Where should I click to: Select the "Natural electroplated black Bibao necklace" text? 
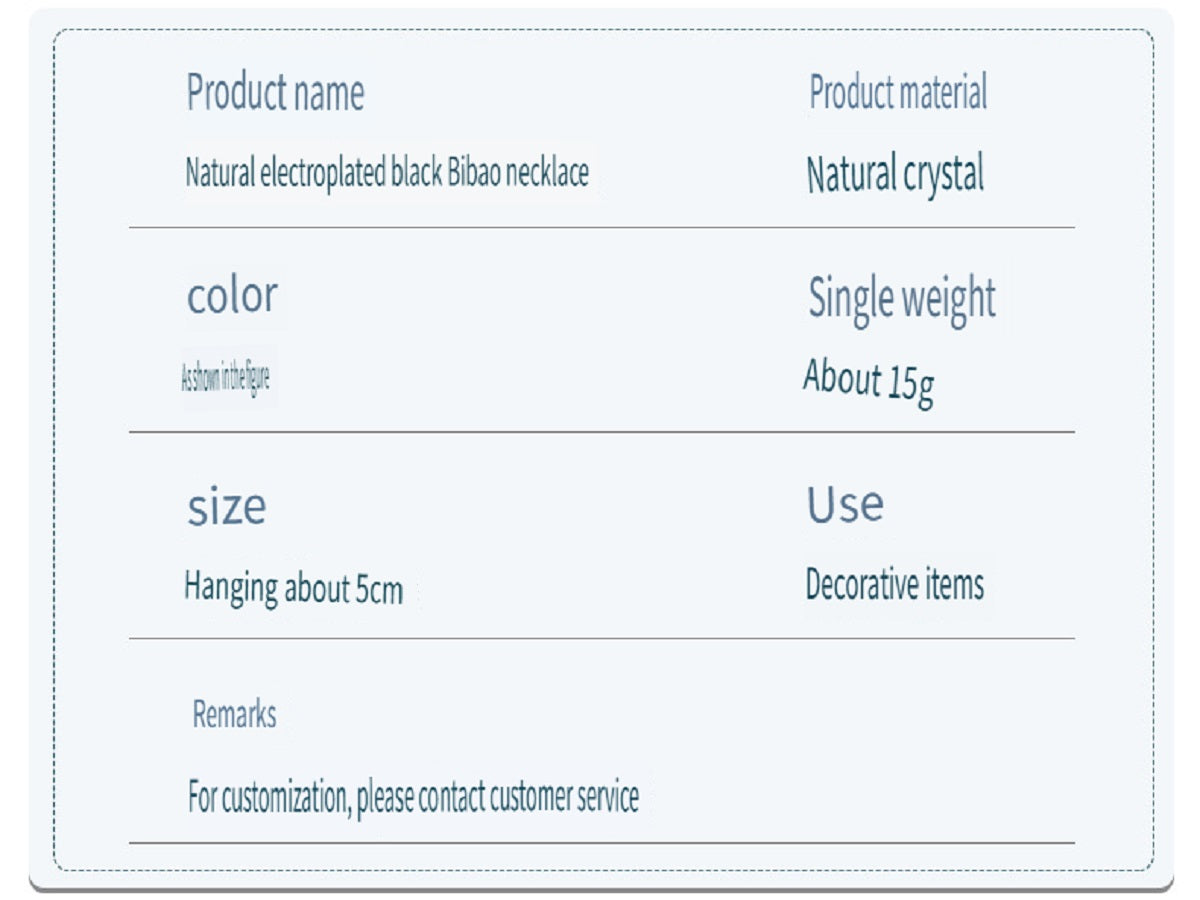tap(387, 173)
